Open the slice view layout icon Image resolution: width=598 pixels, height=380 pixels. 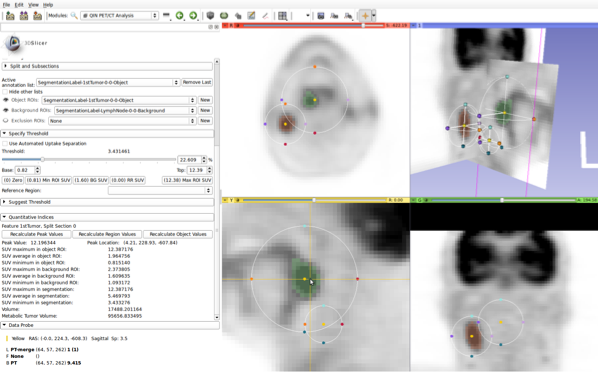pos(282,16)
